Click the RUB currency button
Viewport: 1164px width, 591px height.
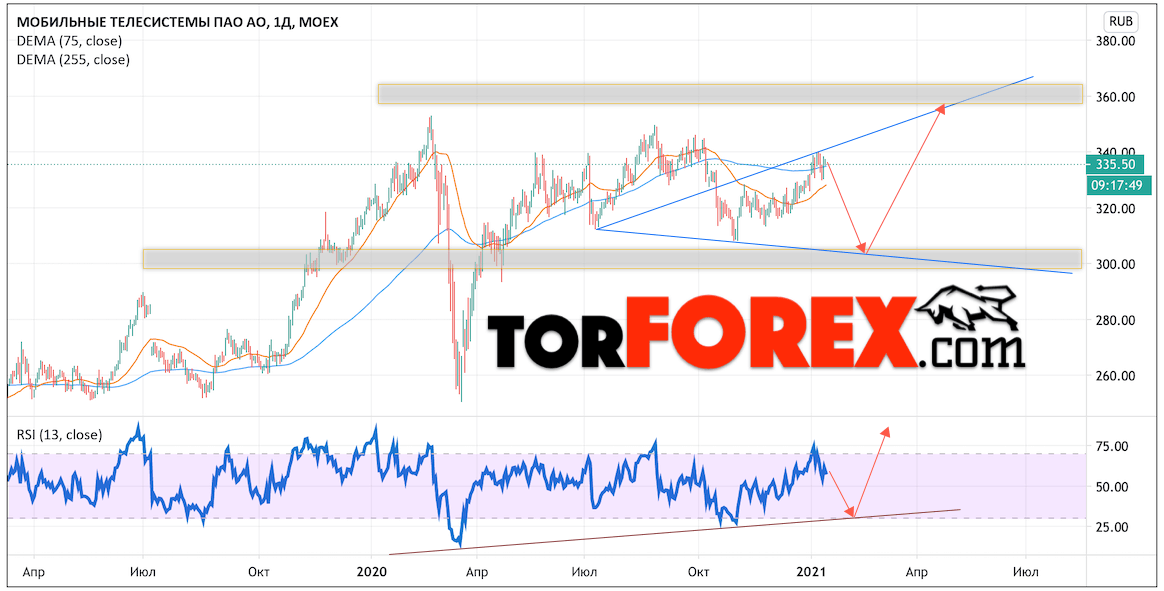(1120, 21)
